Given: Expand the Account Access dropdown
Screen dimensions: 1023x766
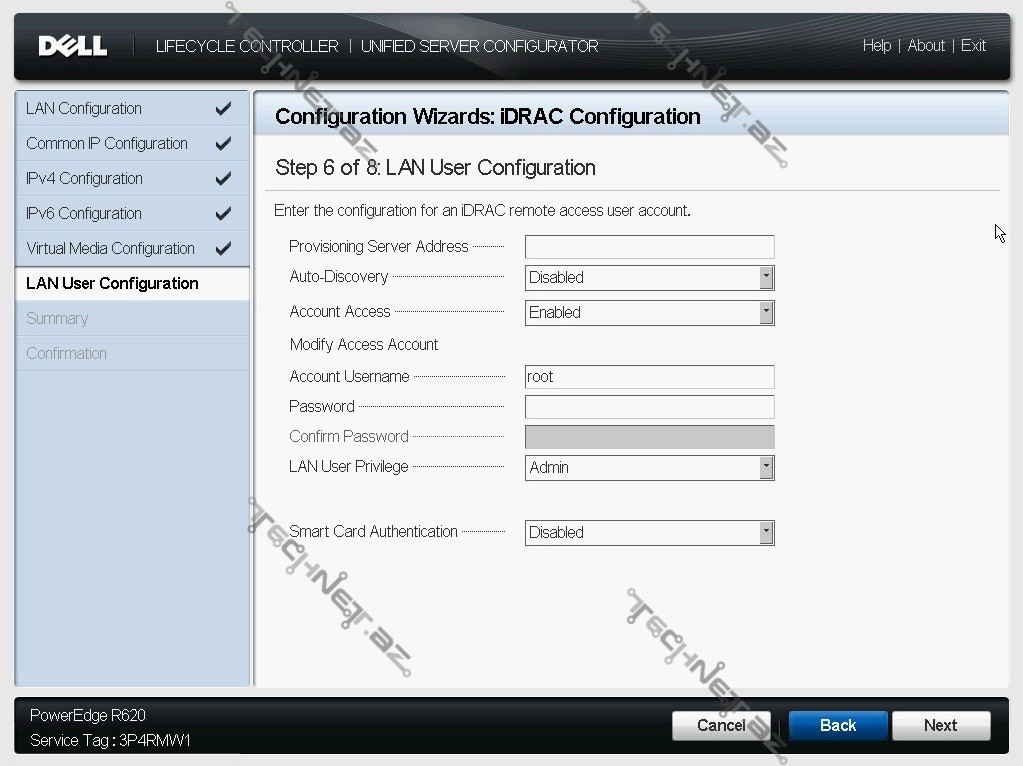Looking at the screenshot, I should pos(649,313).
